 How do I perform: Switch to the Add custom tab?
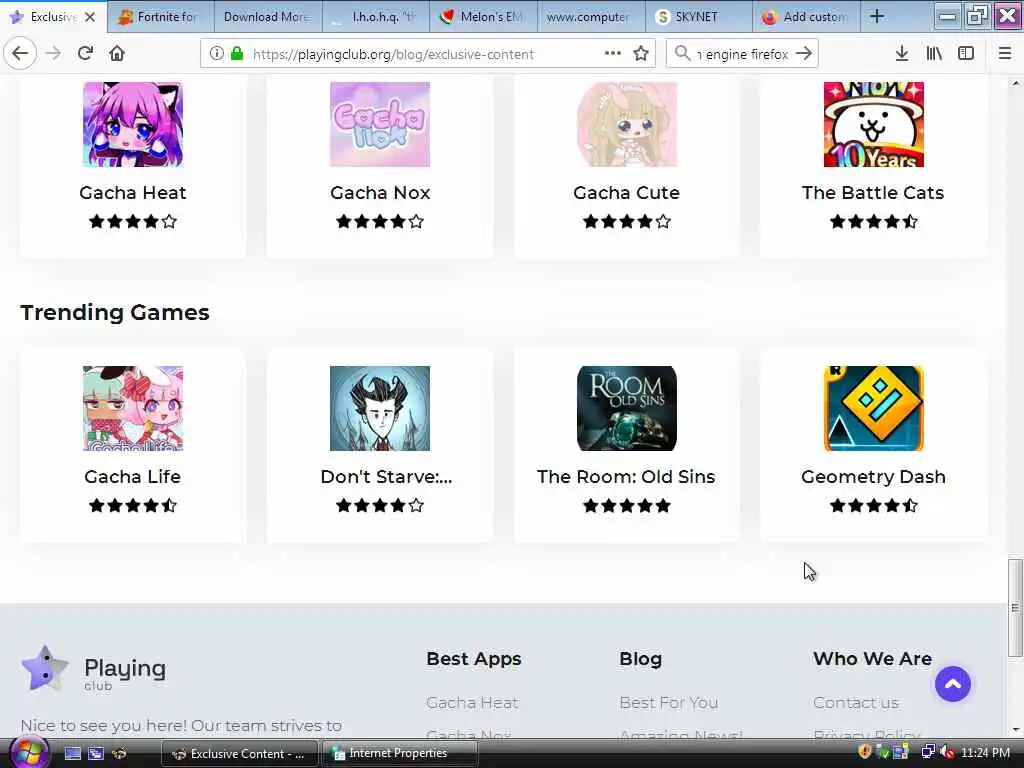coord(806,17)
